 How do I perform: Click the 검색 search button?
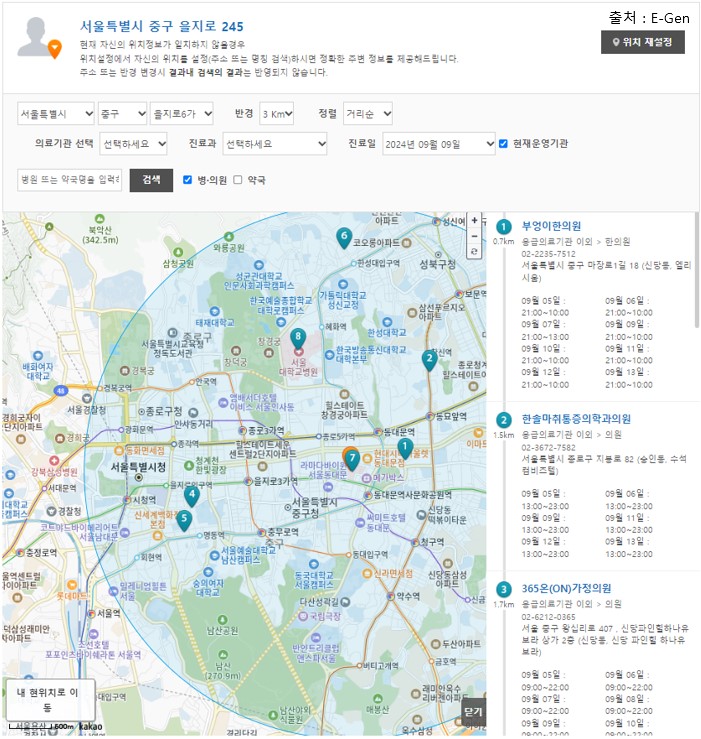coord(151,180)
